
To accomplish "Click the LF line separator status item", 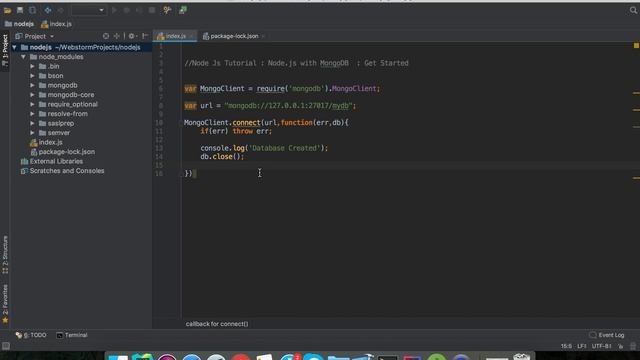I will (582, 346).
